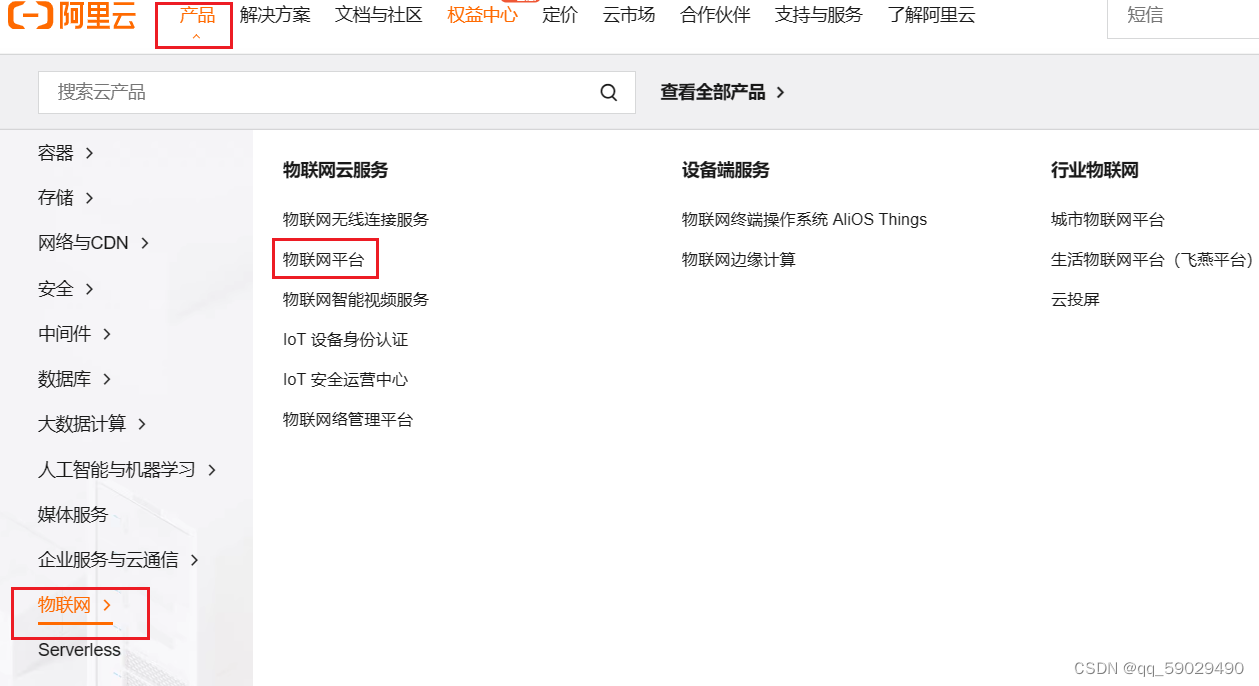The width and height of the screenshot is (1259, 686).
Task: Select the Serverless category
Action: 79,650
